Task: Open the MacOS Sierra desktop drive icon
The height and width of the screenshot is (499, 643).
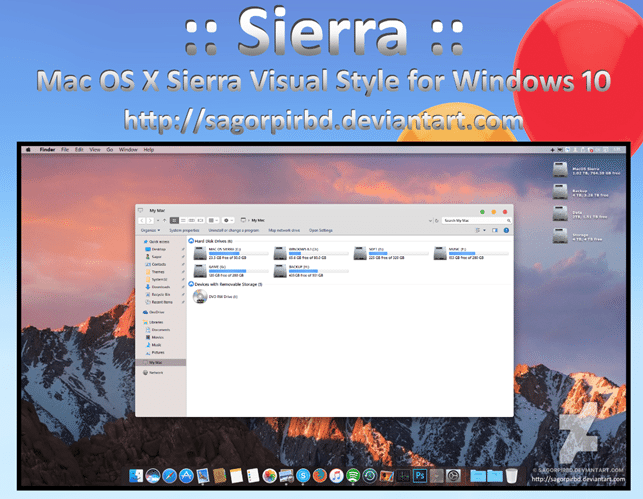Action: (x=560, y=169)
